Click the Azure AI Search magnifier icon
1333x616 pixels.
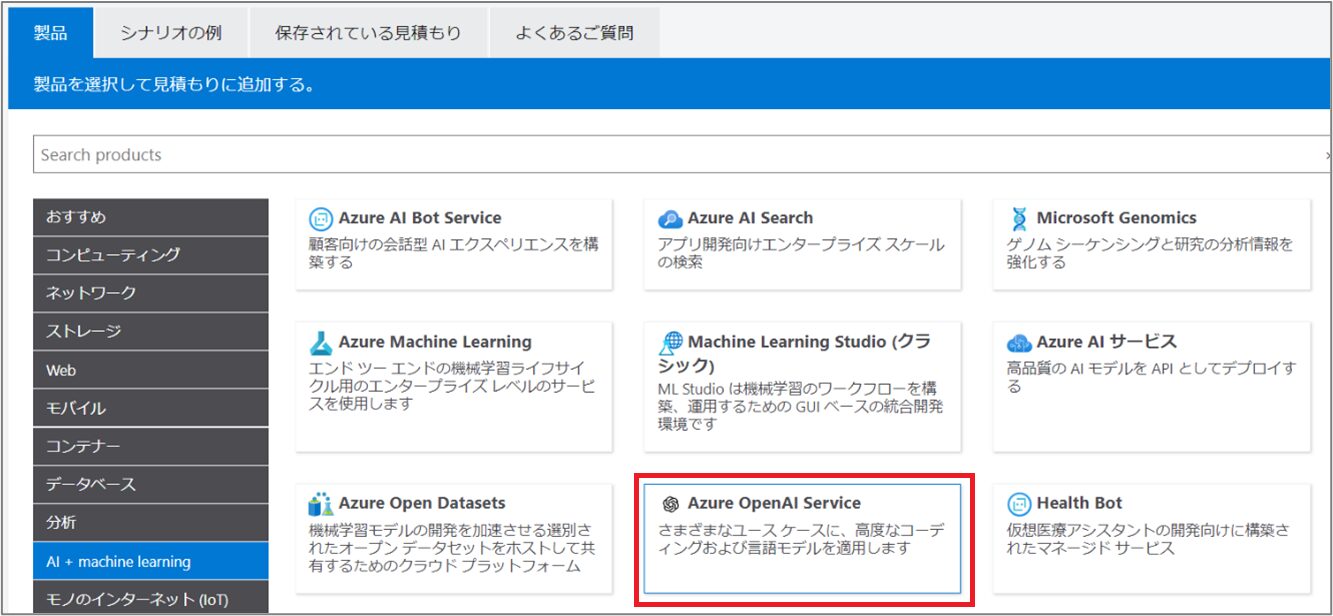(x=670, y=219)
